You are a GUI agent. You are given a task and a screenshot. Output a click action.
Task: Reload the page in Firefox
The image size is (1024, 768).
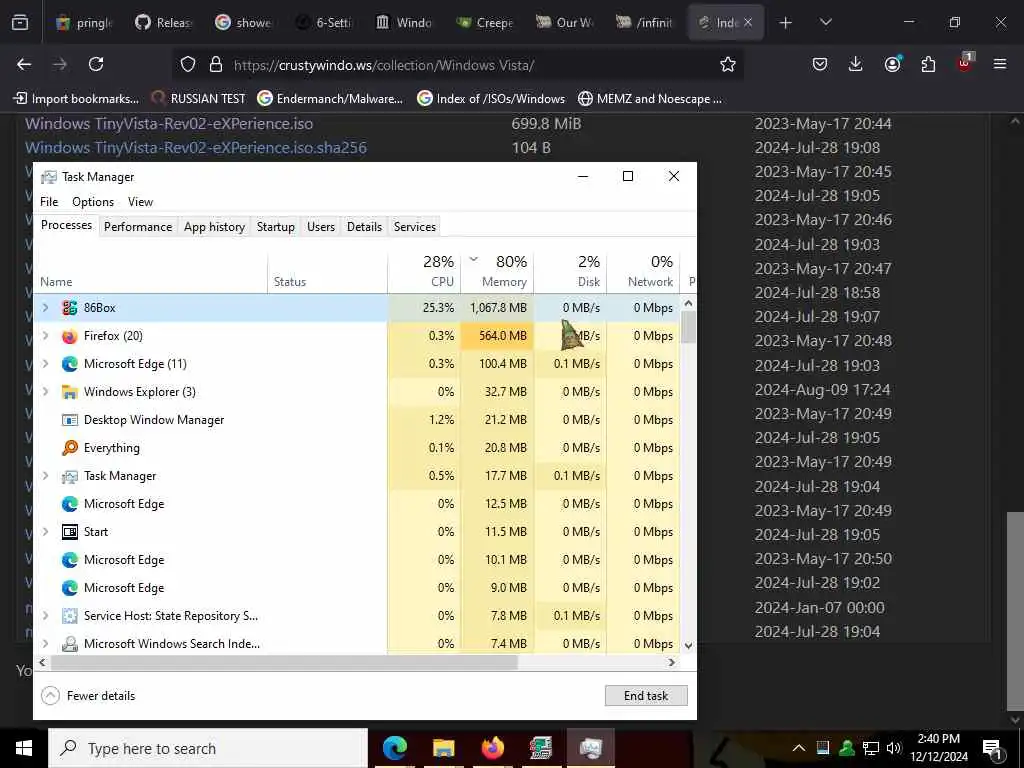point(96,64)
